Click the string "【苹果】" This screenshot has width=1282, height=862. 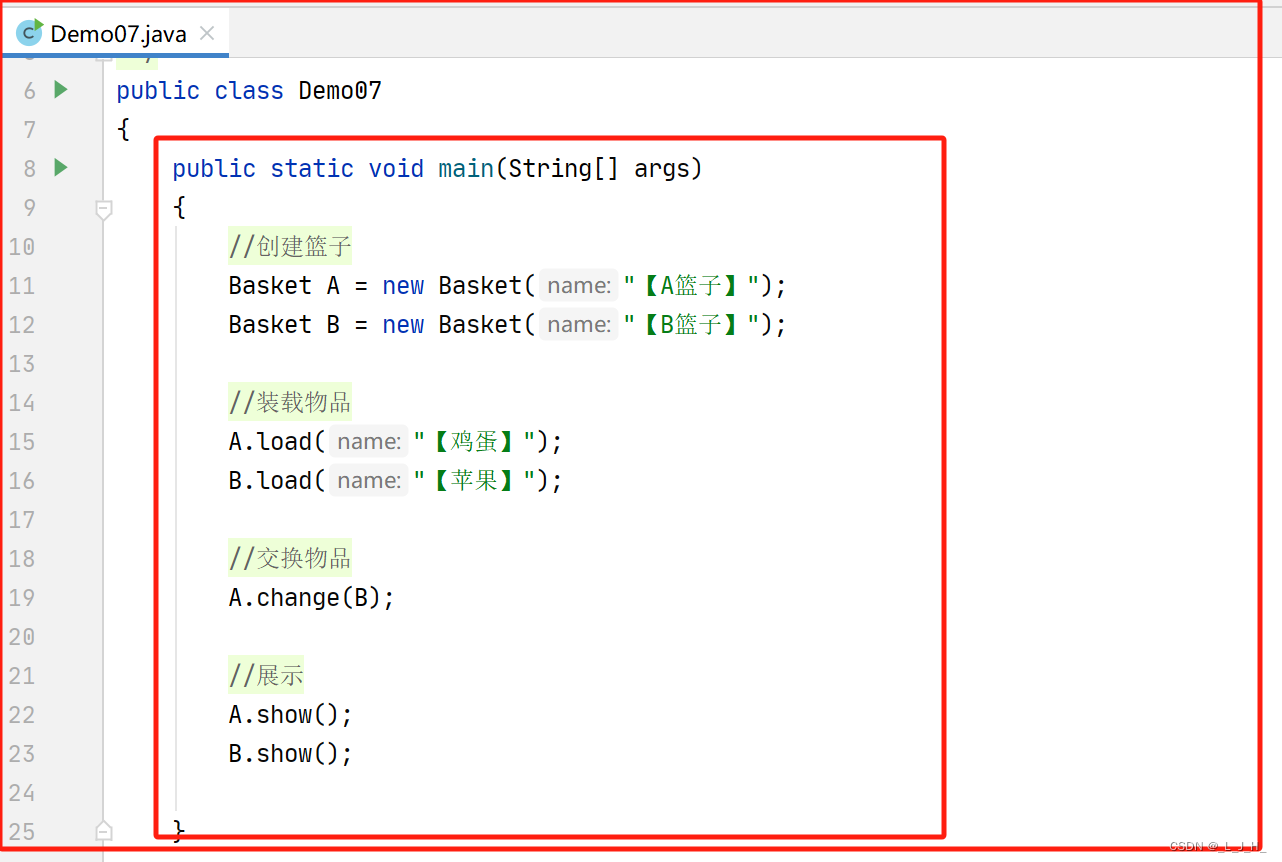[474, 481]
